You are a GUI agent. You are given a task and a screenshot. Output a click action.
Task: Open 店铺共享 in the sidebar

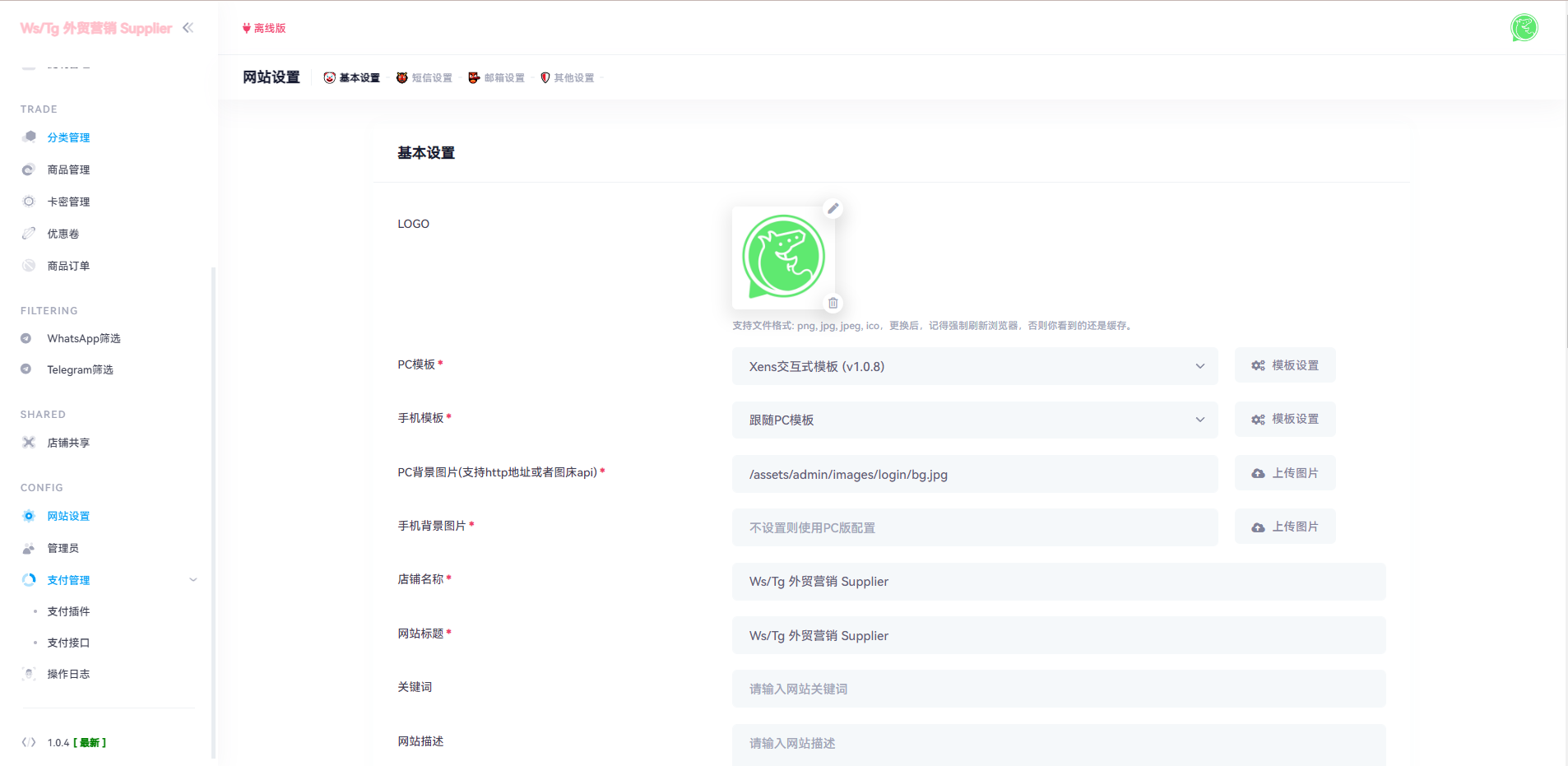68,443
